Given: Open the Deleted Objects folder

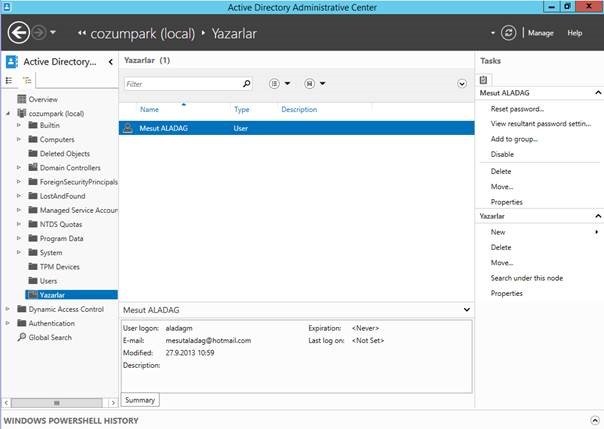Looking at the screenshot, I should (65, 154).
